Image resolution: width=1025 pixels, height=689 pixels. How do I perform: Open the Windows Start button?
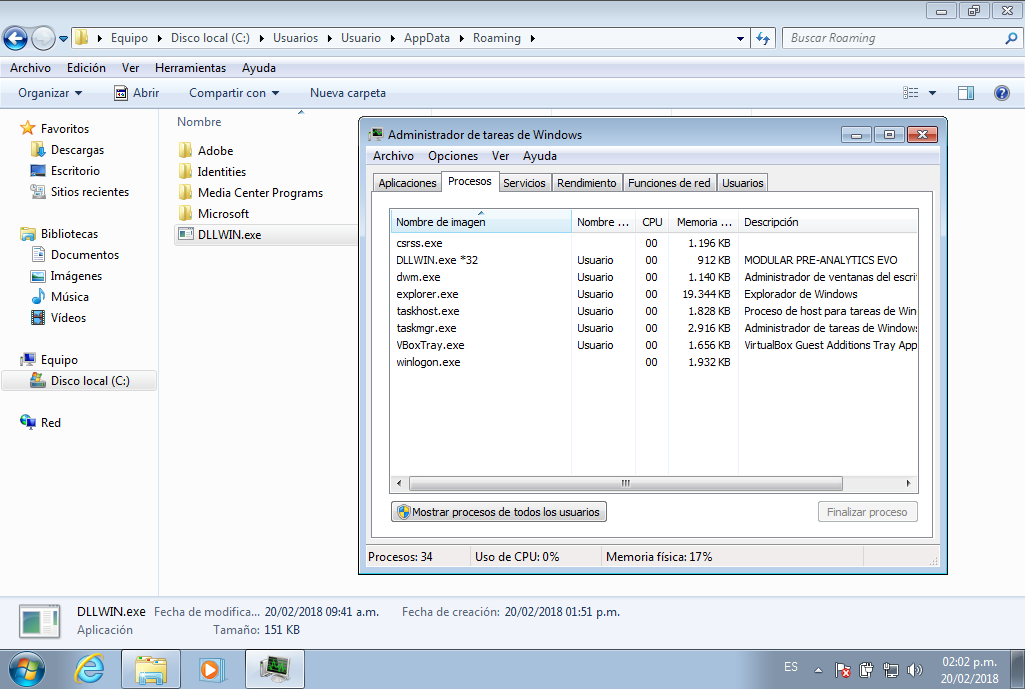25,669
